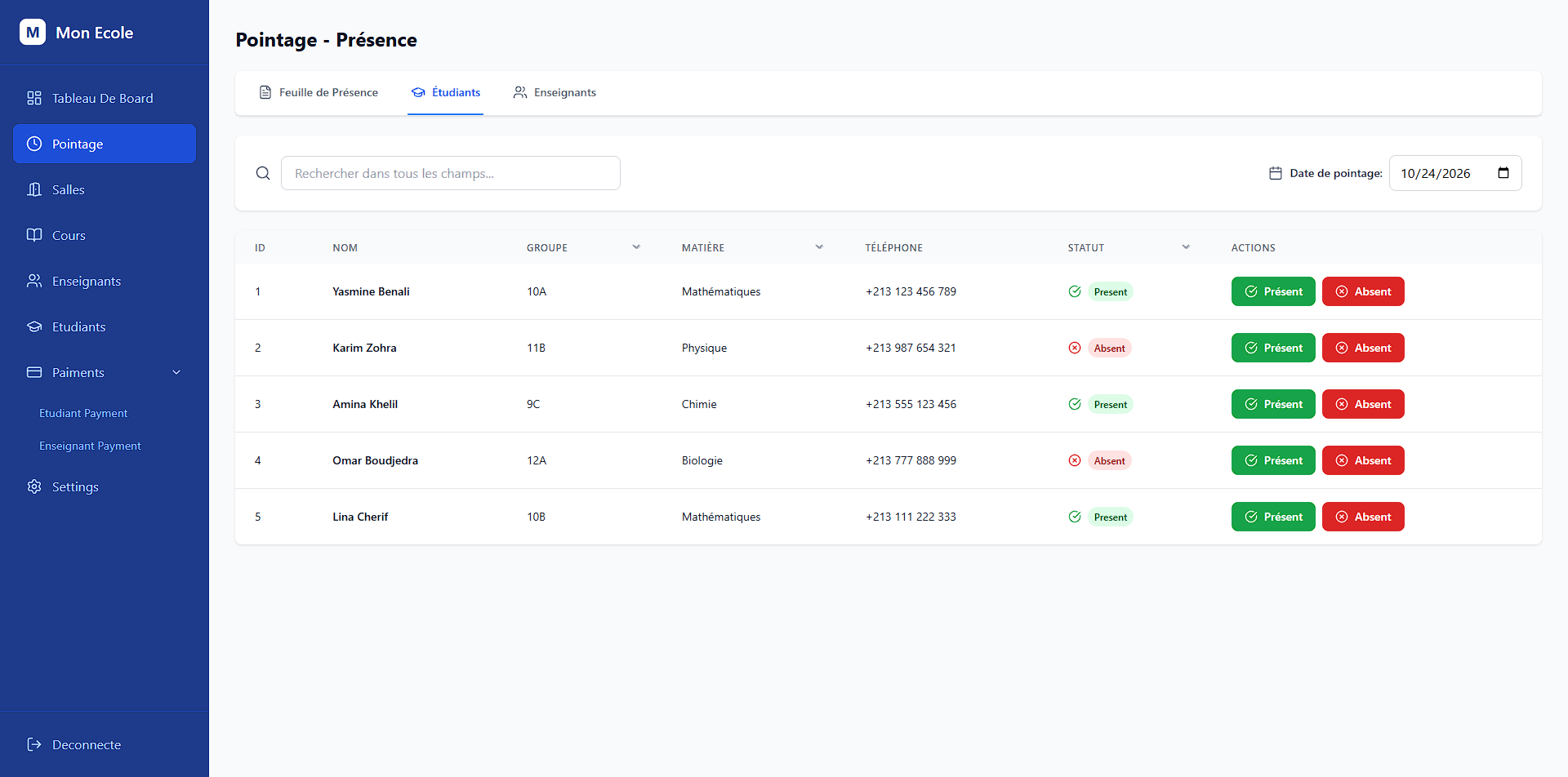The height and width of the screenshot is (777, 1568).
Task: Click the green check status icon for Lina Cherif
Action: point(1075,517)
